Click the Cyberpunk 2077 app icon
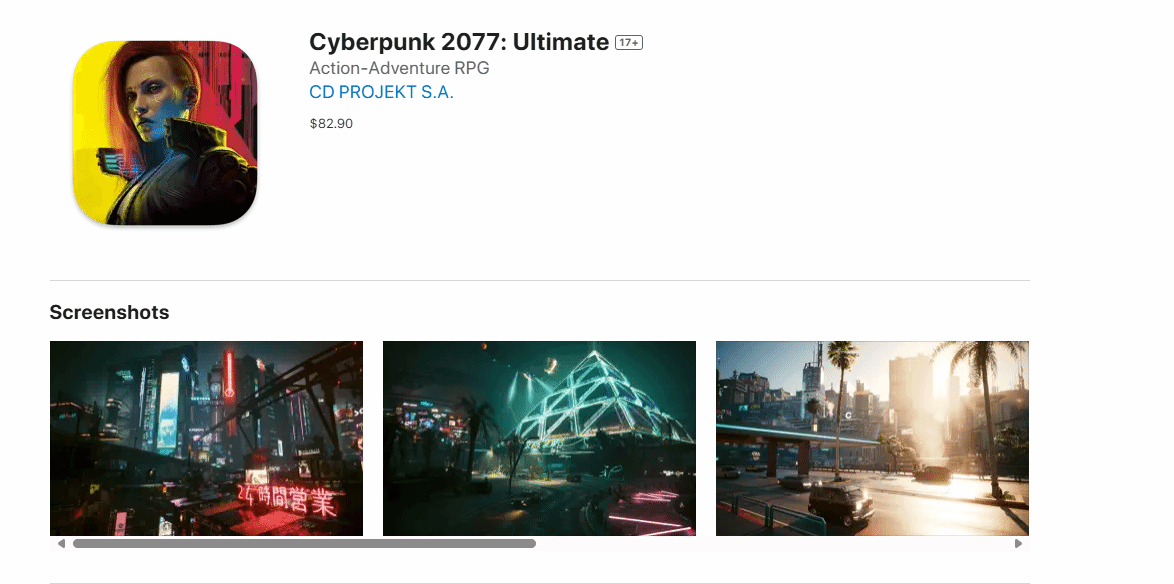This screenshot has height=584, width=1174. tap(165, 133)
